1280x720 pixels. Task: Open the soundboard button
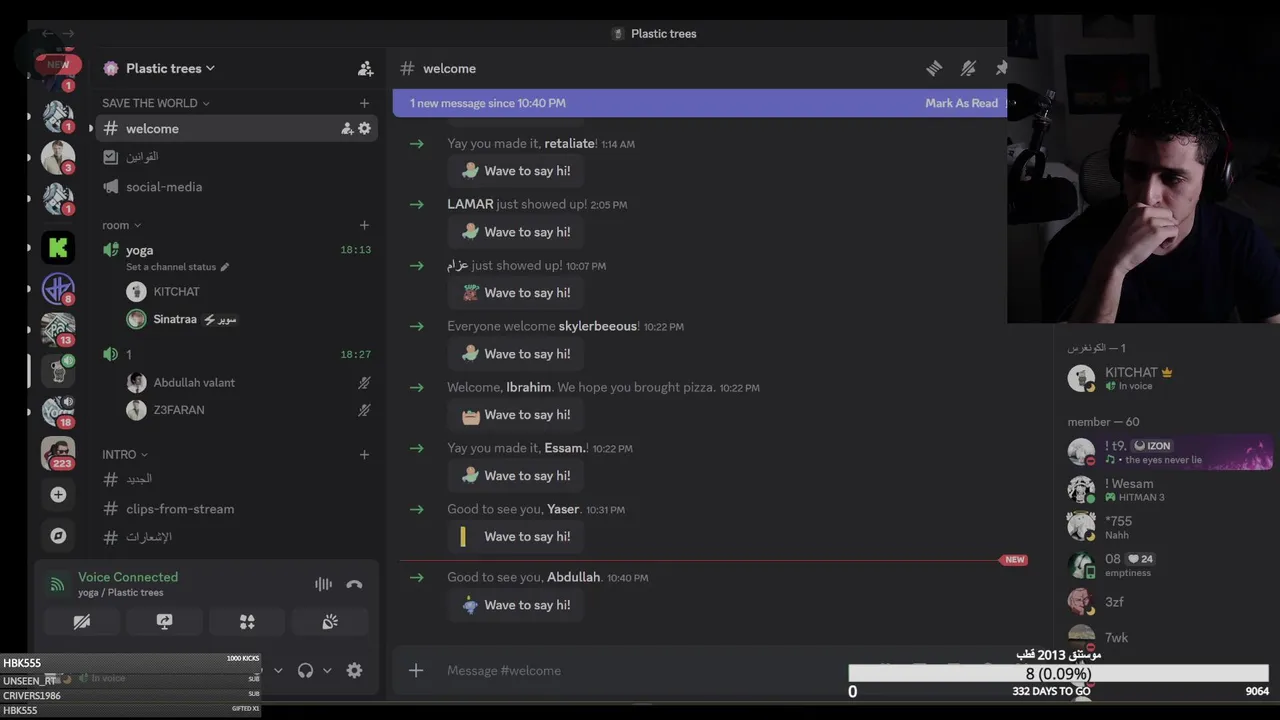click(x=330, y=621)
